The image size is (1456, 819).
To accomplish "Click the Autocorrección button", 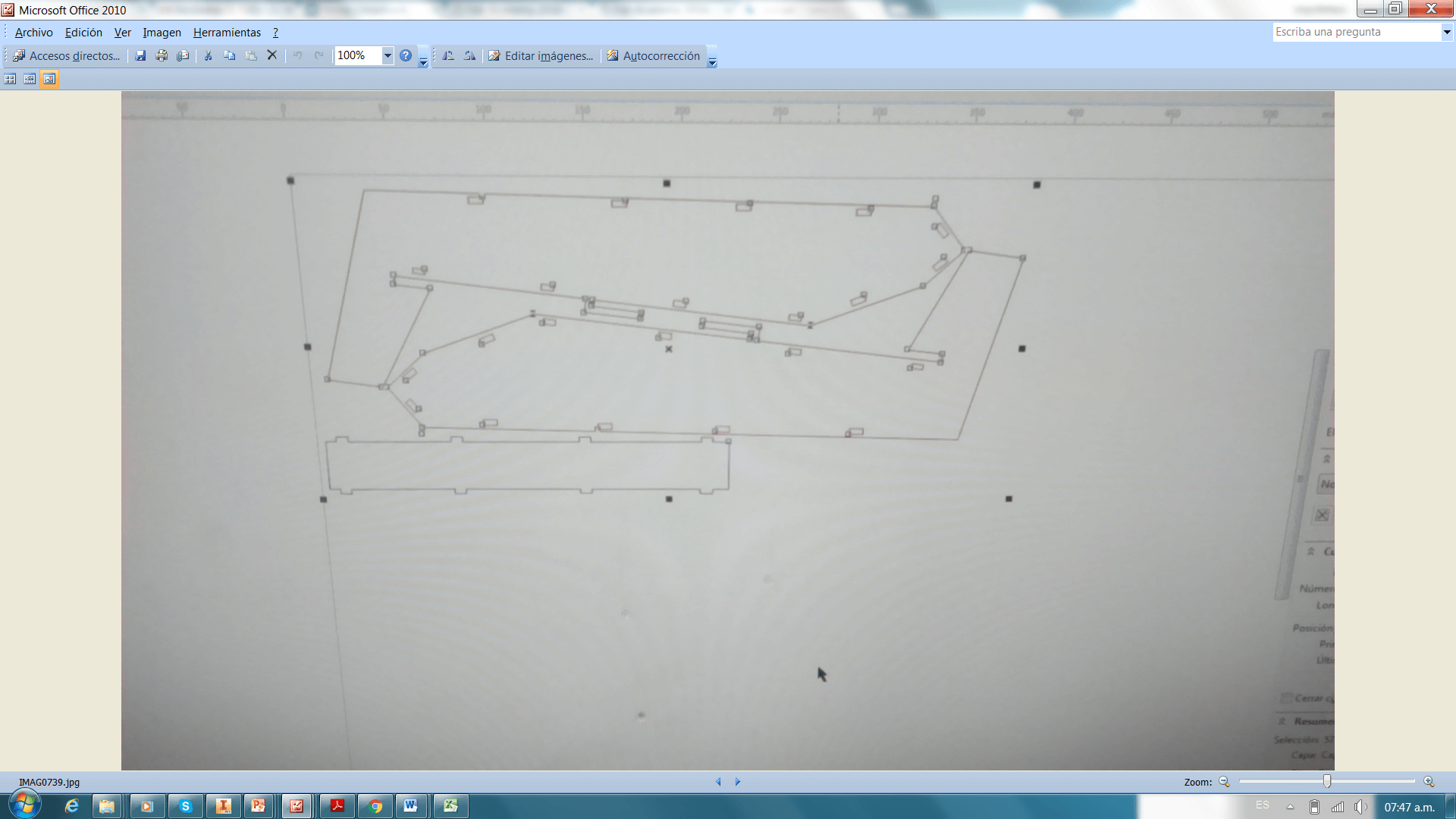I will pos(653,55).
